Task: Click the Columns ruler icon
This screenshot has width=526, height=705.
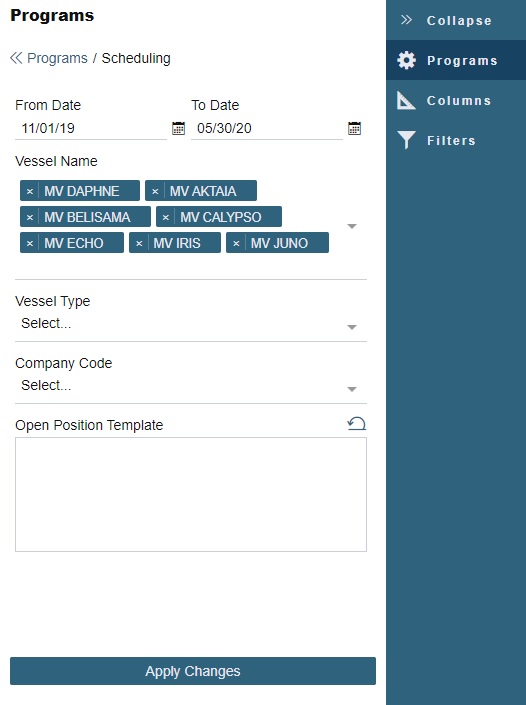Action: coord(406,100)
